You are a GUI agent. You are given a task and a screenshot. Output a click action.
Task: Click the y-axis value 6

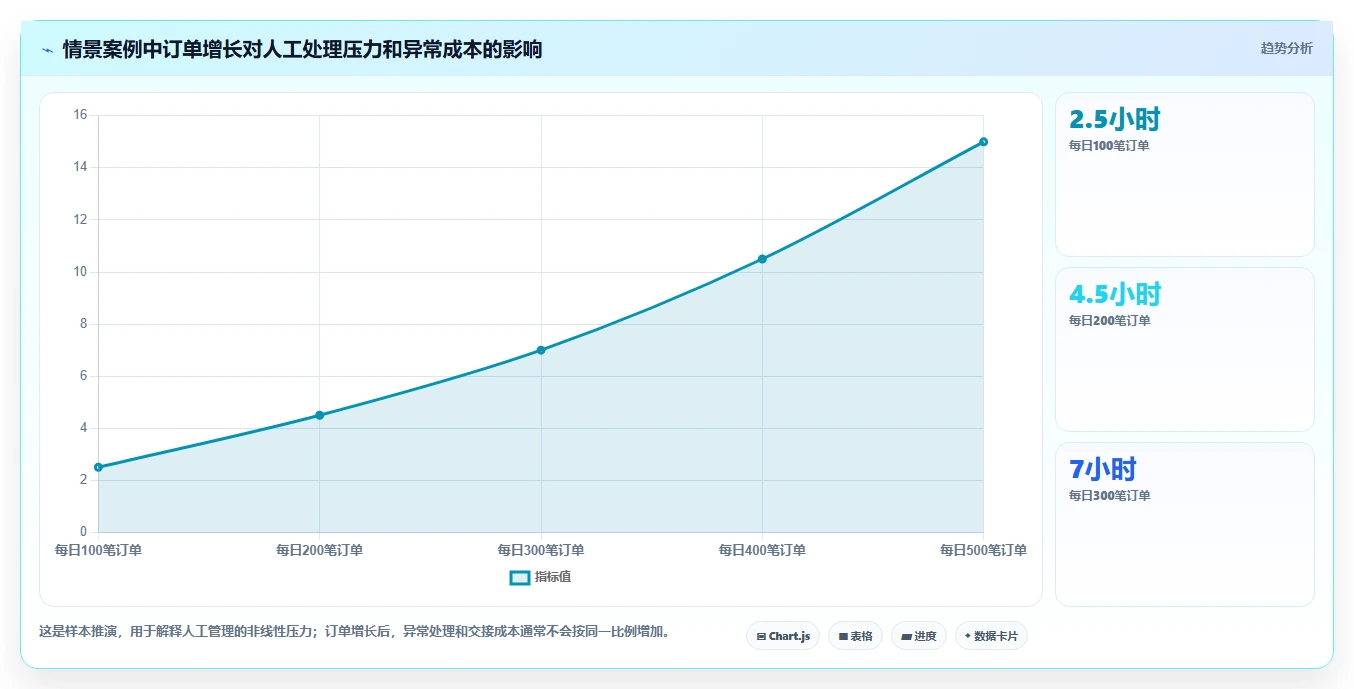coord(83,376)
